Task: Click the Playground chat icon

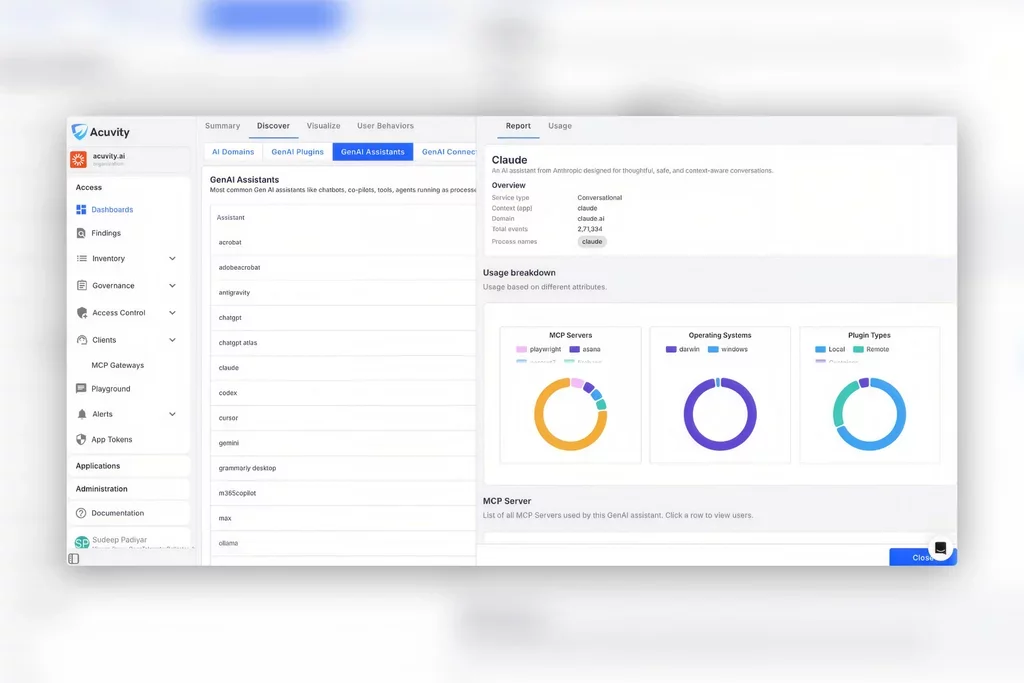Action: coord(81,389)
